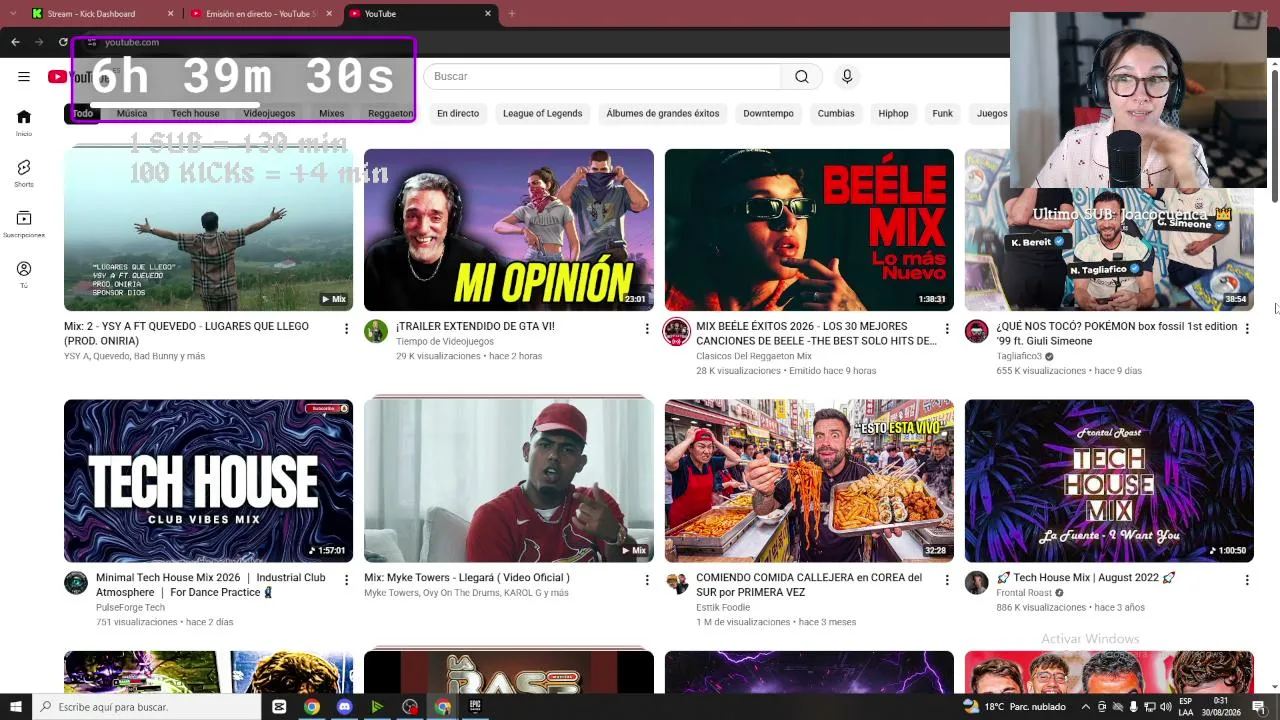Filter by the Hiphop chip
The height and width of the screenshot is (720, 1280).
click(893, 113)
